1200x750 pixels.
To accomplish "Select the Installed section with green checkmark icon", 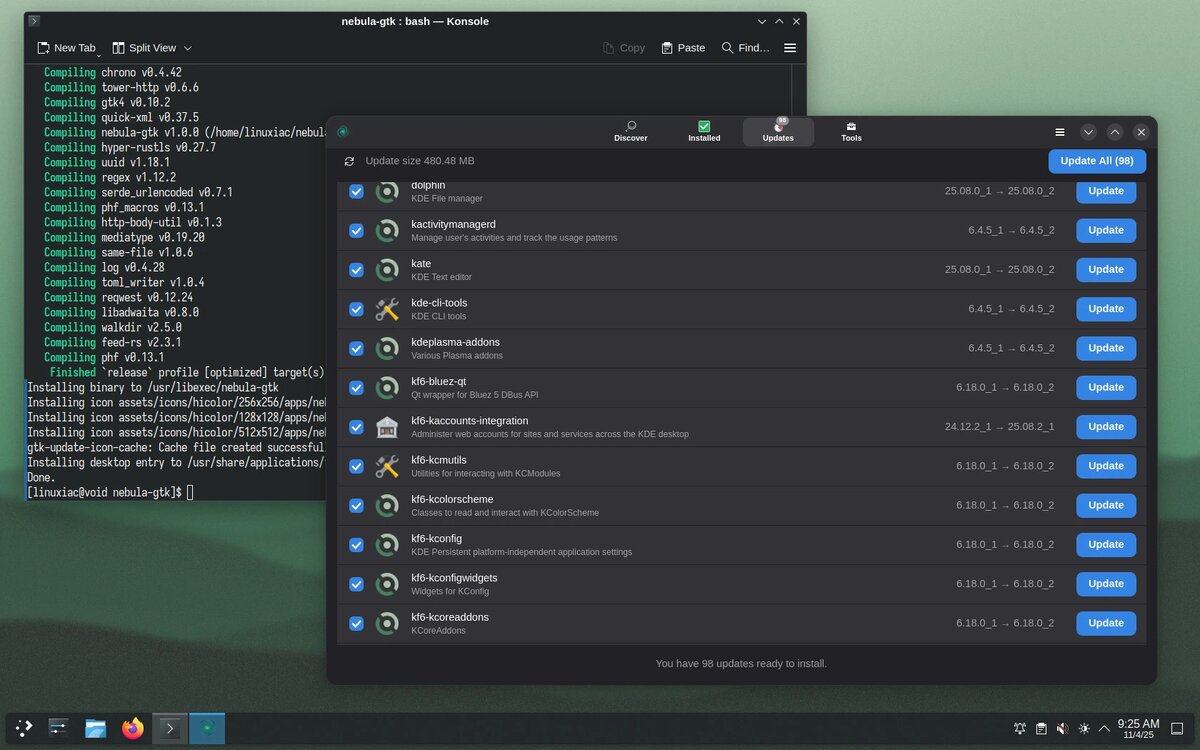I will point(704,131).
